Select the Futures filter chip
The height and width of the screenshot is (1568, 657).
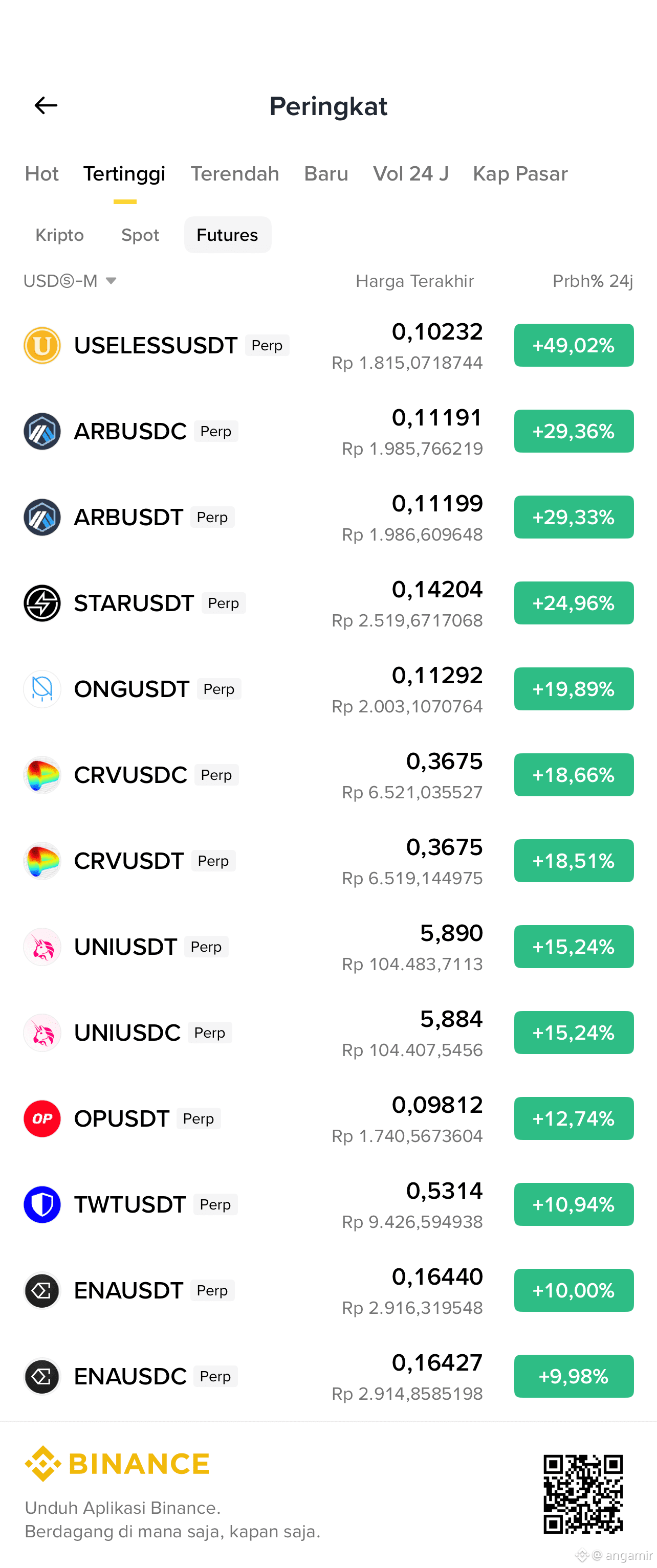[x=227, y=235]
